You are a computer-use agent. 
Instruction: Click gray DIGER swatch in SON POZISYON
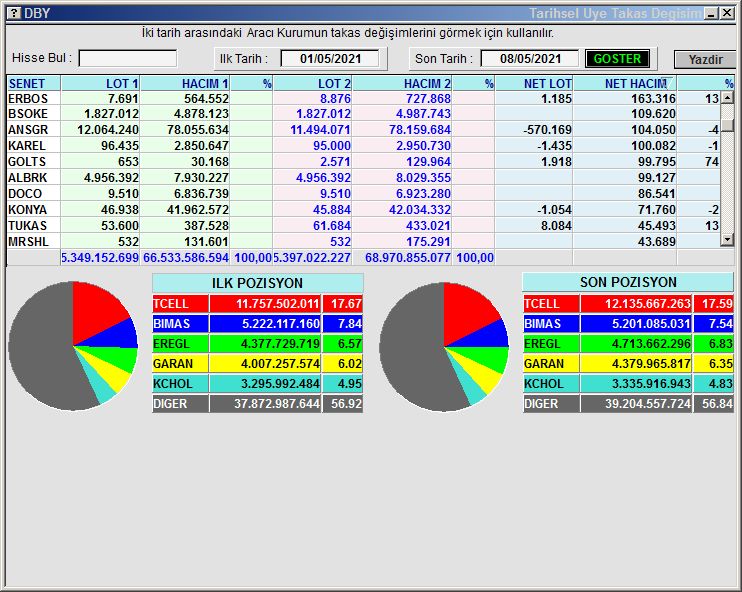(x=551, y=404)
